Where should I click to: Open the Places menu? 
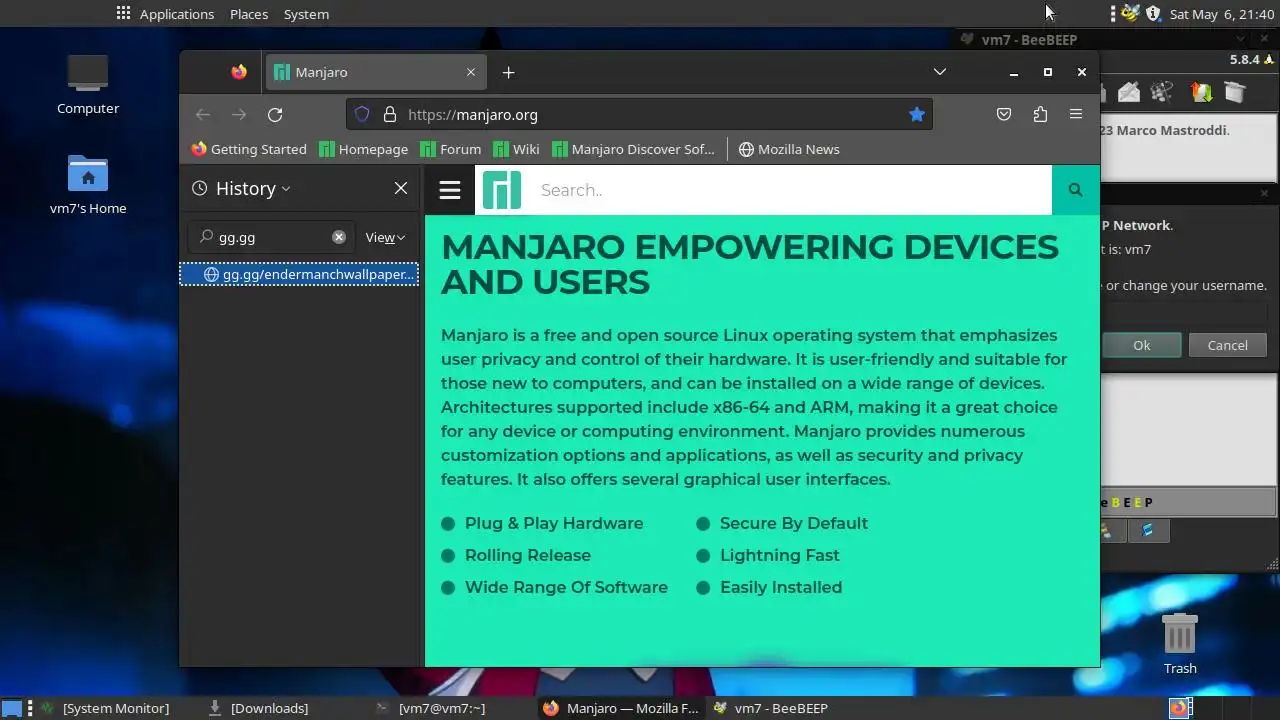tap(249, 14)
